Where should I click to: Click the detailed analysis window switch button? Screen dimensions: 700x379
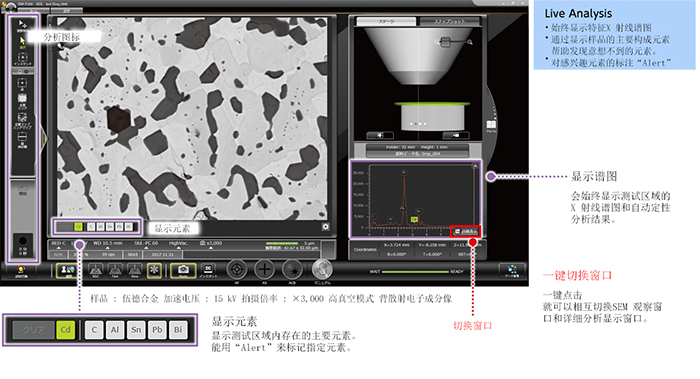point(466,231)
